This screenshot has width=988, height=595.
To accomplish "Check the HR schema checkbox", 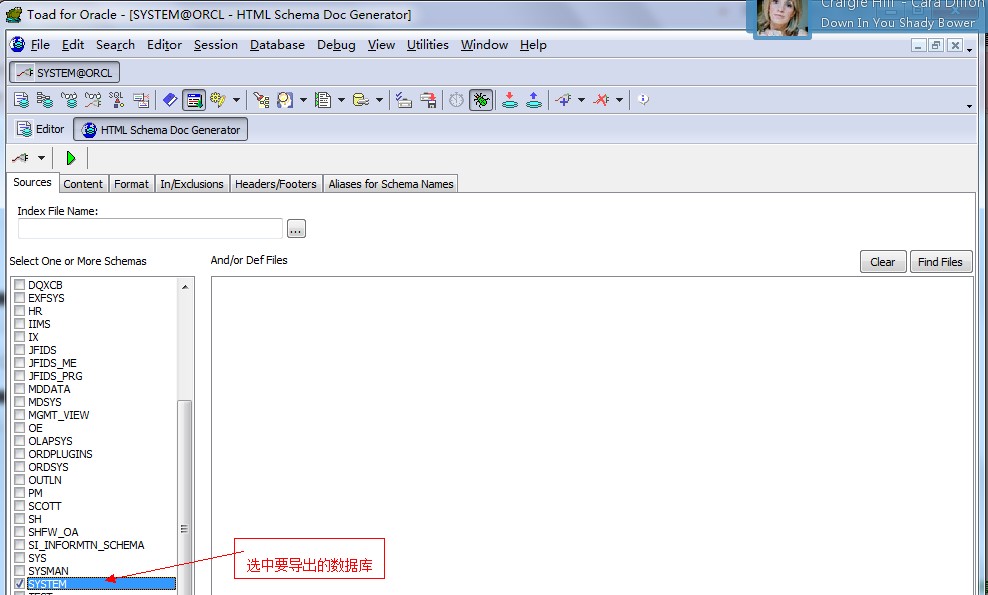I will pyautogui.click(x=20, y=311).
